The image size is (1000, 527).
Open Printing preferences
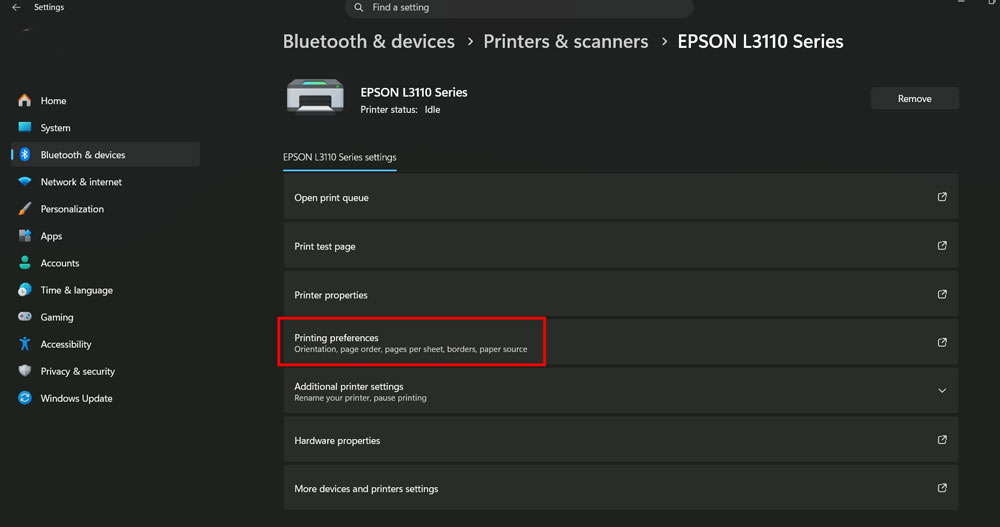point(621,342)
